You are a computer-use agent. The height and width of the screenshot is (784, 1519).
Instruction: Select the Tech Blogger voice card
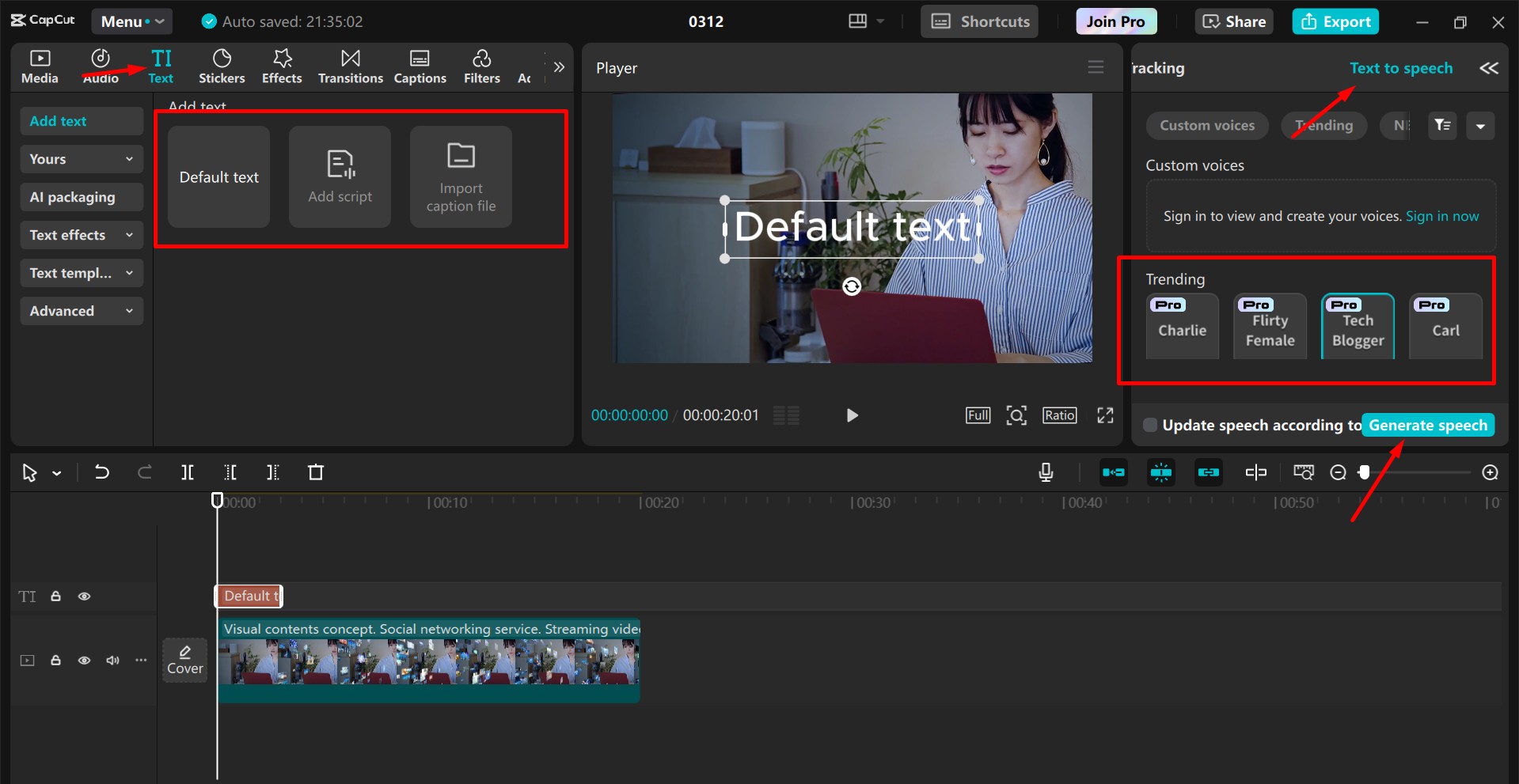tap(1358, 328)
